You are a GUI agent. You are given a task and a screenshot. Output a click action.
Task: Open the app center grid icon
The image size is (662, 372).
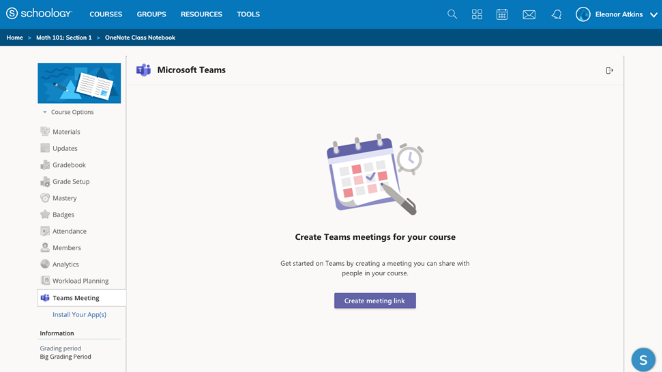click(x=477, y=14)
